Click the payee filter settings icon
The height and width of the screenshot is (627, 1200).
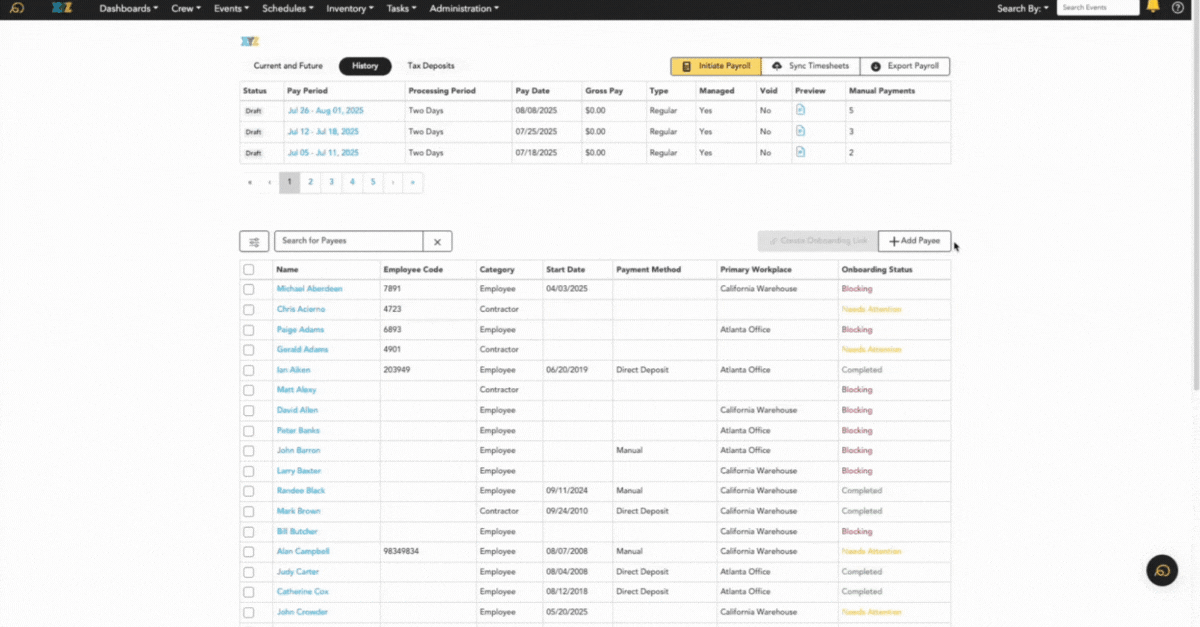254,242
